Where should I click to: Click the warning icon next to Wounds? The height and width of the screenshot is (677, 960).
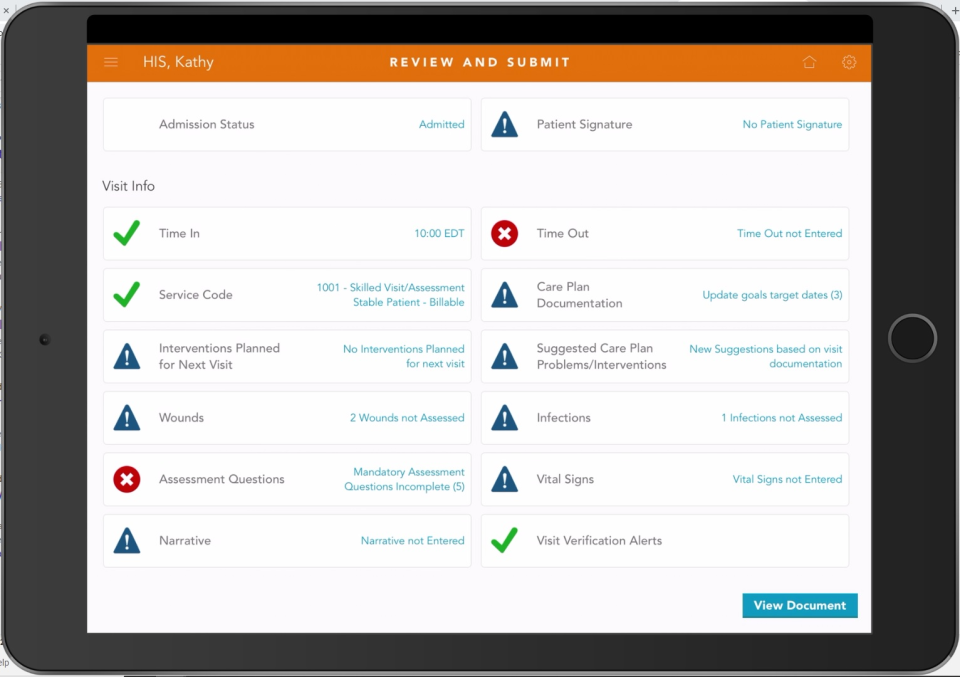tap(126, 417)
